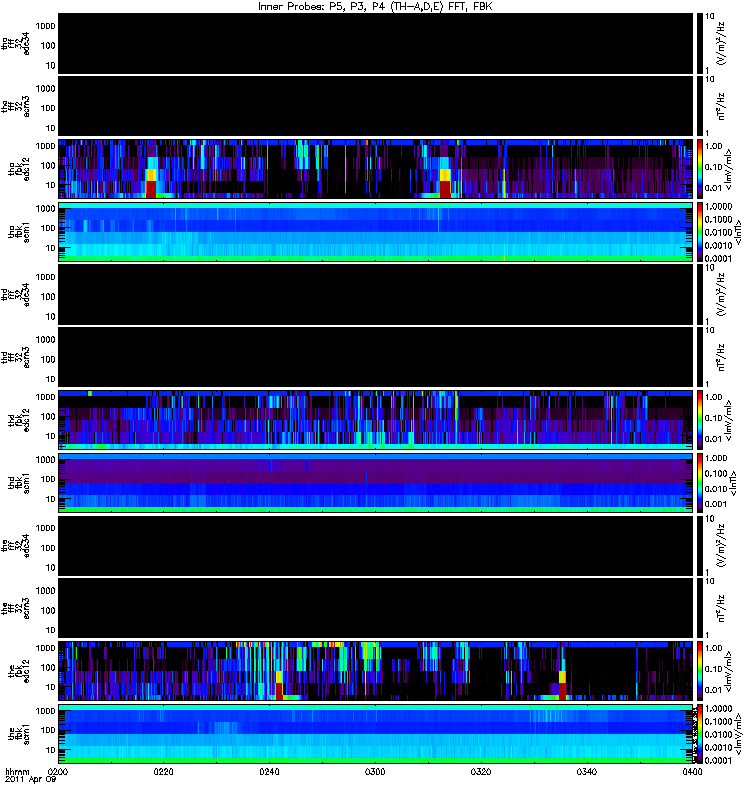Click the 'the fbk scm1' y-axis label
The image size is (750, 800).
click(x=19, y=735)
